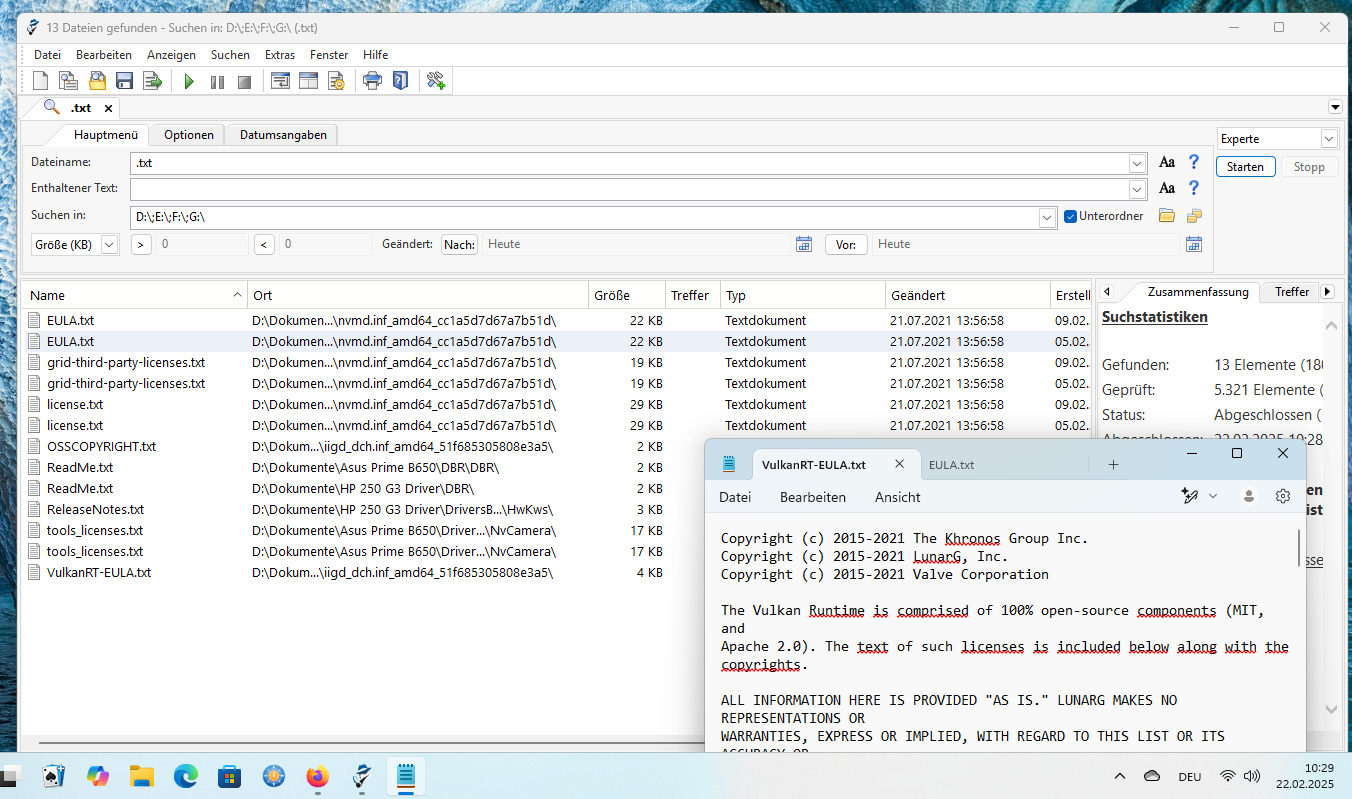The height and width of the screenshot is (799, 1352).
Task: Close the .txt search tab
Action: click(x=108, y=108)
